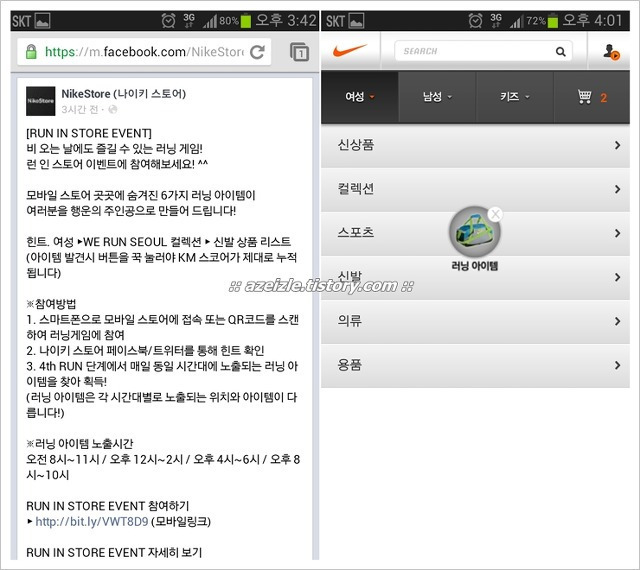Tap battery icon in left phone status bar
The width and height of the screenshot is (640, 570).
(246, 20)
